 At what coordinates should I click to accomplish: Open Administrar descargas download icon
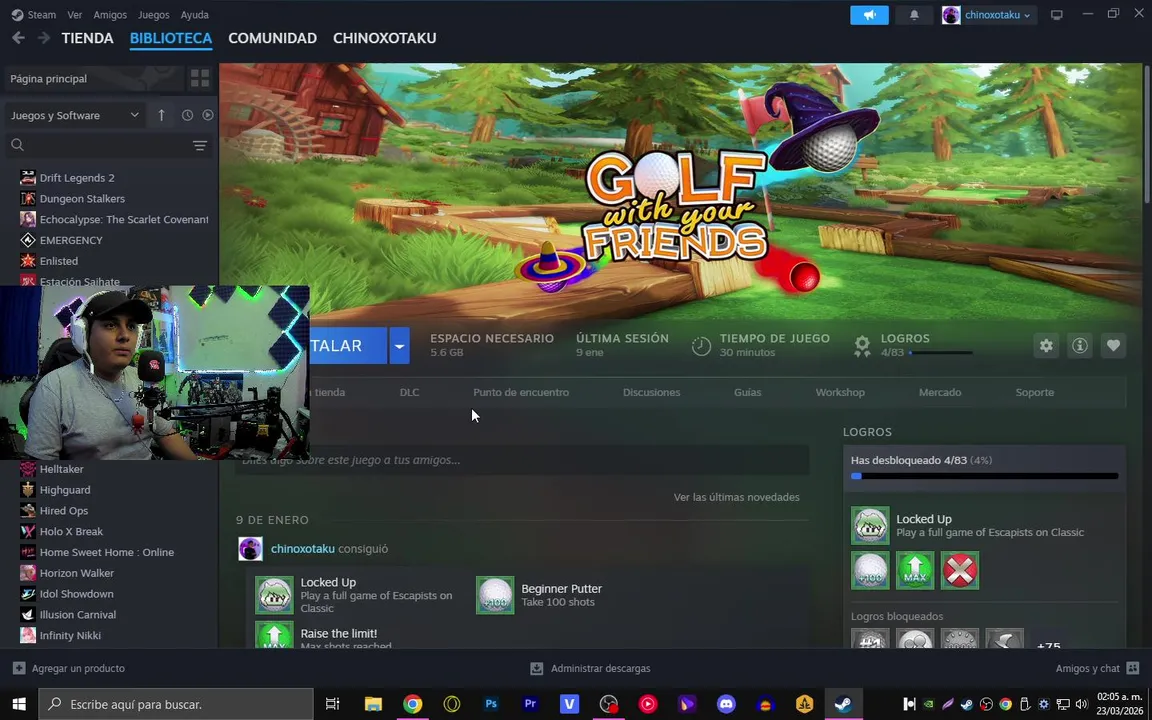[x=536, y=669]
